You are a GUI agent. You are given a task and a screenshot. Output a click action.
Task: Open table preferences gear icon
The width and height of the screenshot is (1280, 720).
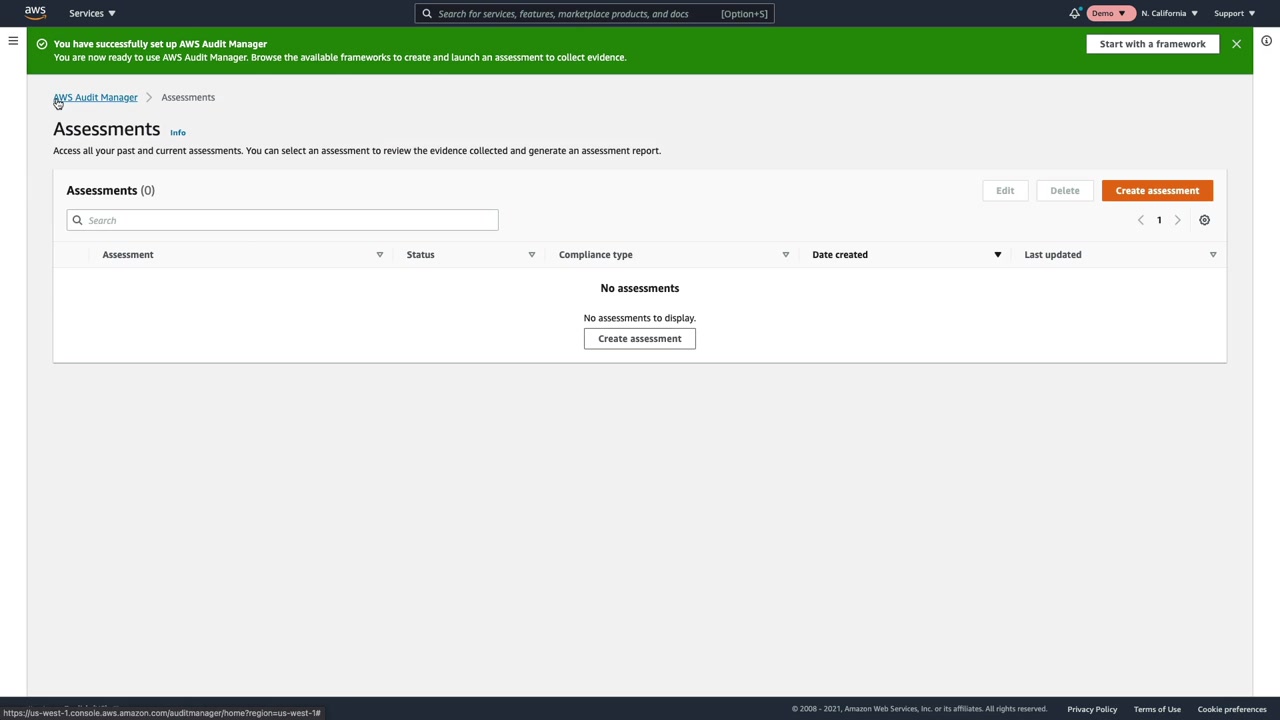coord(1204,220)
